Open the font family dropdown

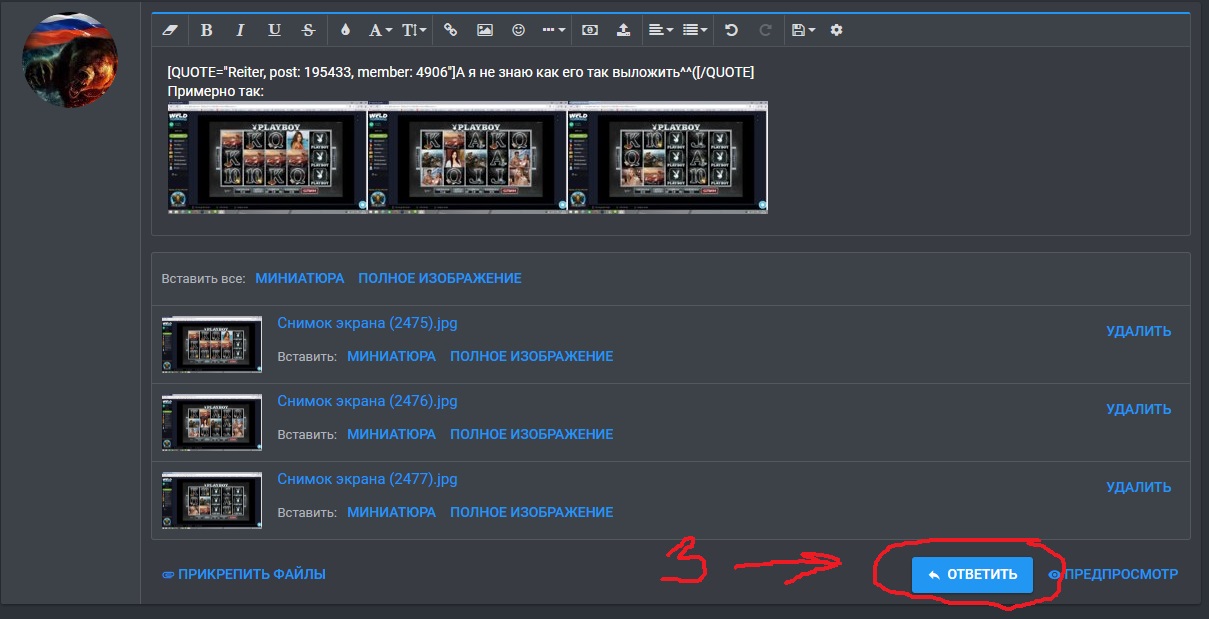click(x=380, y=30)
